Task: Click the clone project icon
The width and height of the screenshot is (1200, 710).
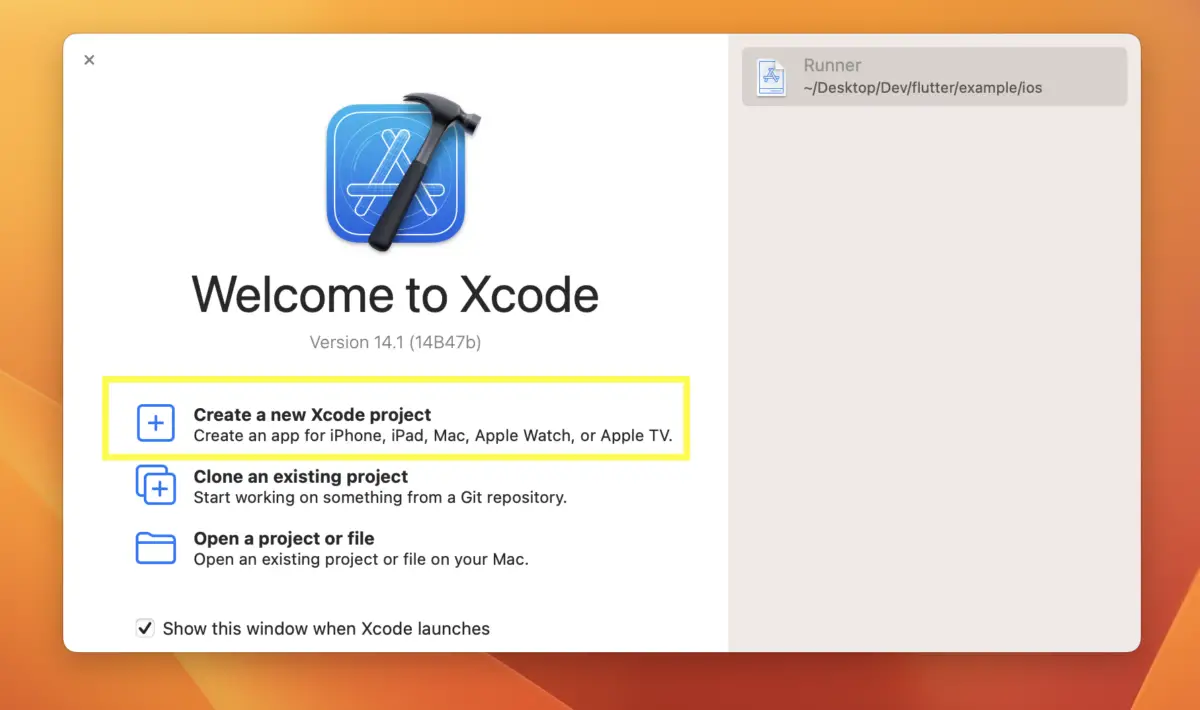Action: pos(155,485)
